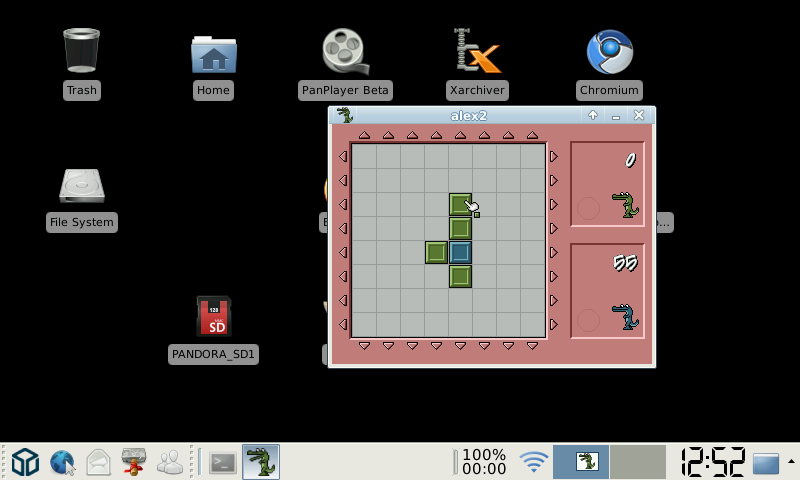Click the leftmost down arrow below the board
The height and width of the screenshot is (480, 800).
(364, 346)
